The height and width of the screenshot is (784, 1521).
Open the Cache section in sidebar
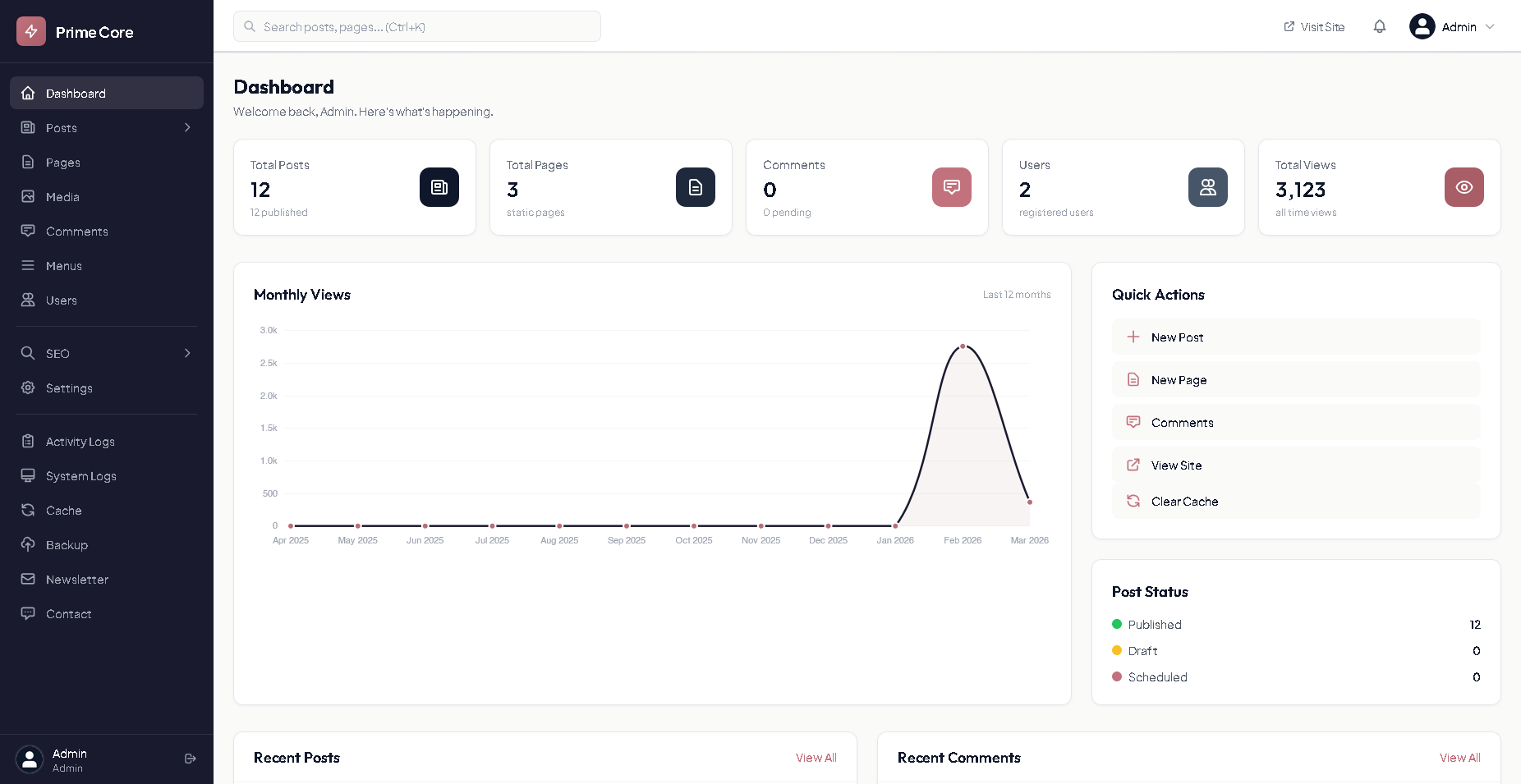(x=62, y=510)
